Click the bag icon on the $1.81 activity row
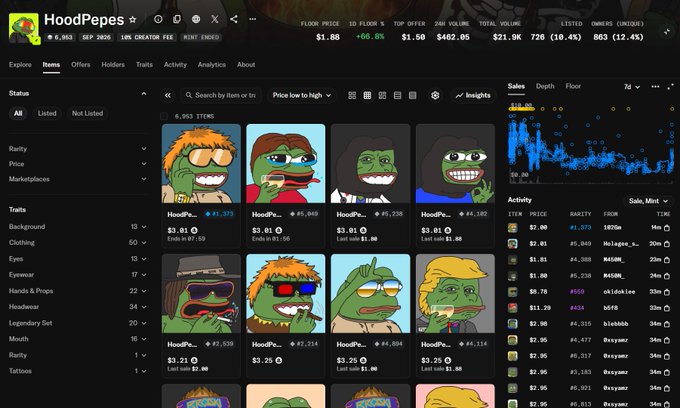Viewport: 680px width, 408px height. [667, 260]
